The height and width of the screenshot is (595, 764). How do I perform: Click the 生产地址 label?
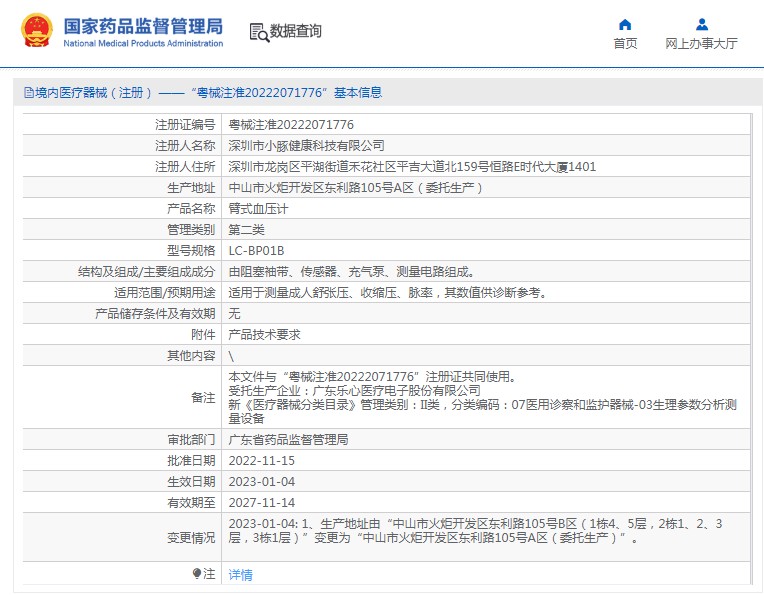click(191, 188)
